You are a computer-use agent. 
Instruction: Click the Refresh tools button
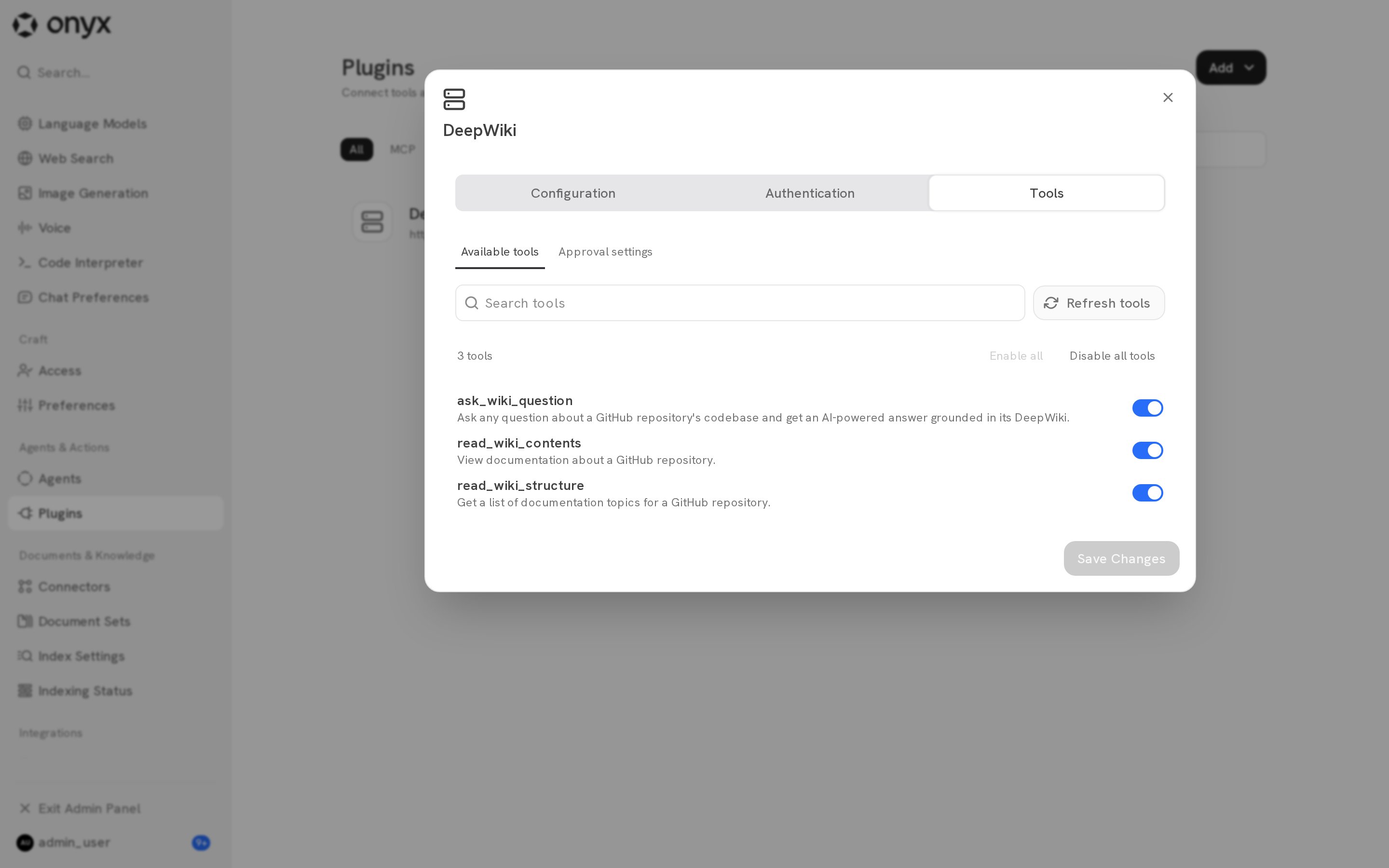point(1099,303)
